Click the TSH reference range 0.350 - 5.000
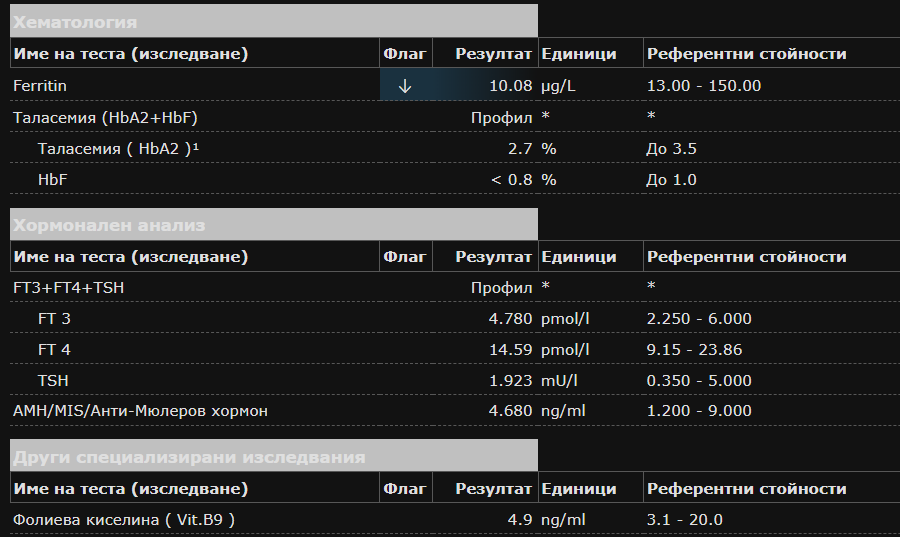 [699, 381]
